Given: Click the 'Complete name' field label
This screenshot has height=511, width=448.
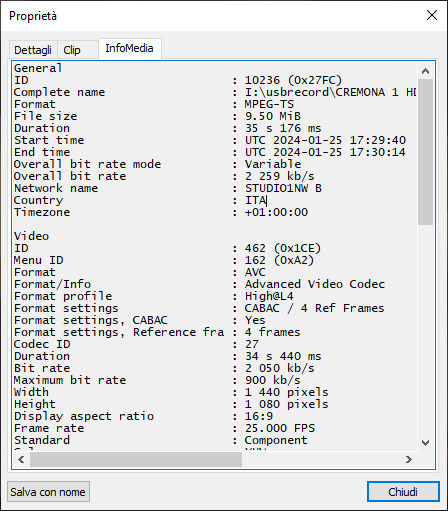Looking at the screenshot, I should (59, 92).
